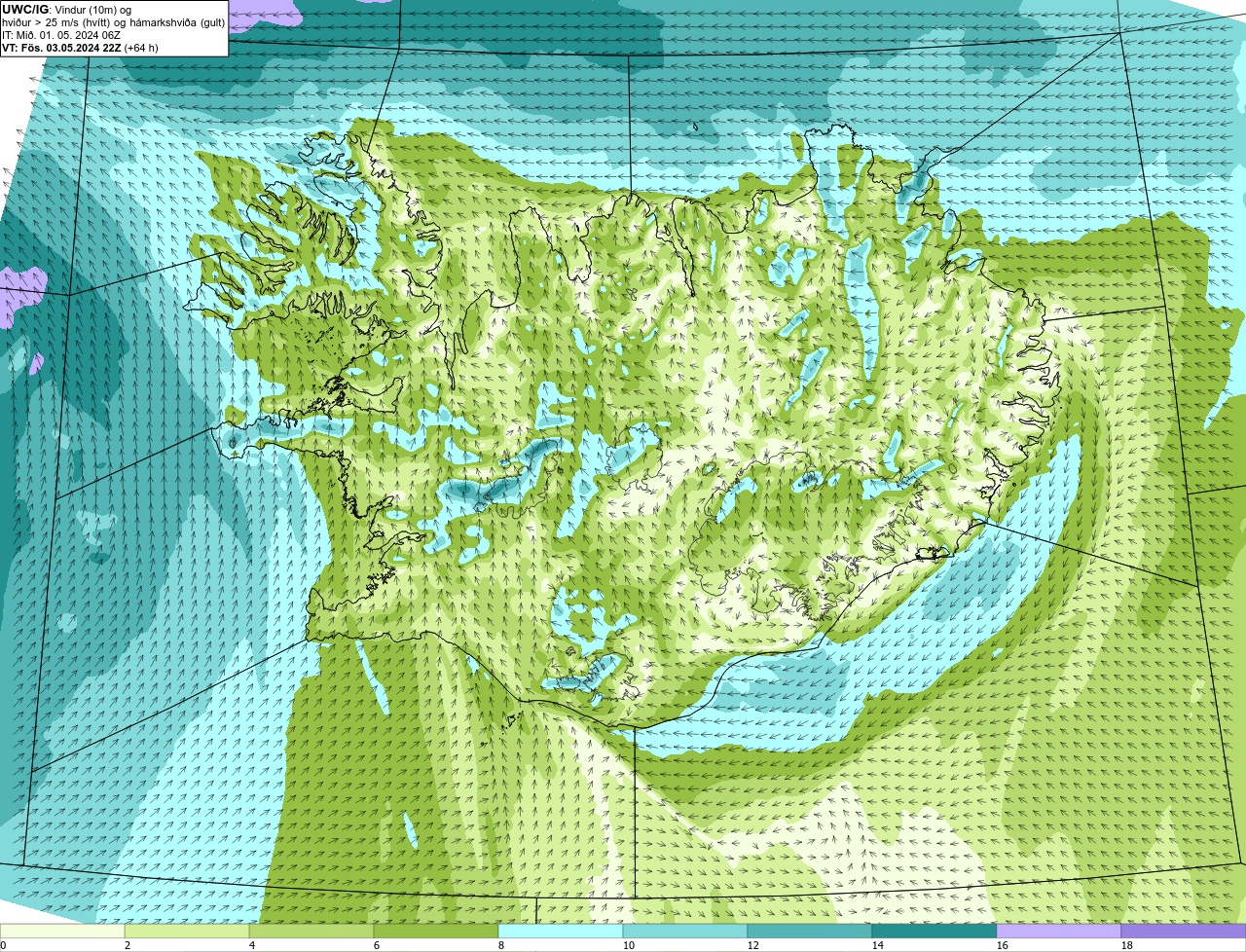Click the 8–10 m/s light cyan legend swatch
This screenshot has height=952, width=1246.
click(x=561, y=932)
